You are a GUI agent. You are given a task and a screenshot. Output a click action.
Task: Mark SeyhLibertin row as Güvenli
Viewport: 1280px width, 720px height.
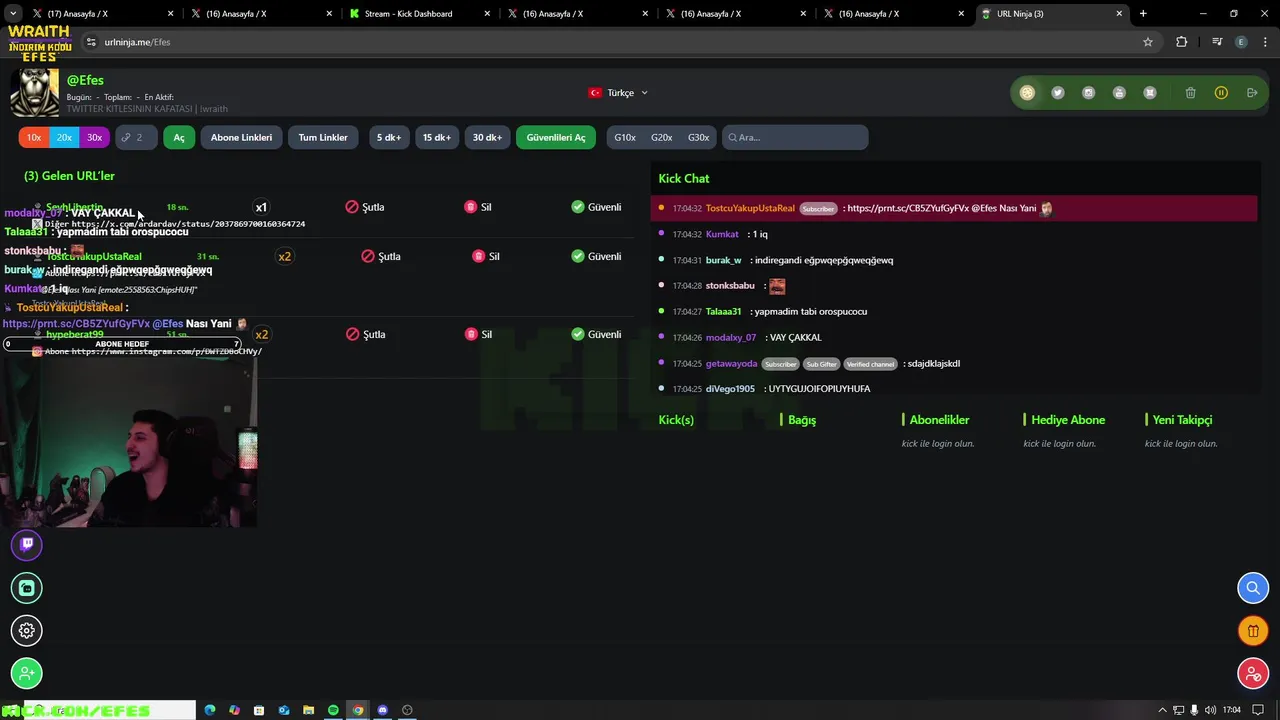click(x=596, y=207)
